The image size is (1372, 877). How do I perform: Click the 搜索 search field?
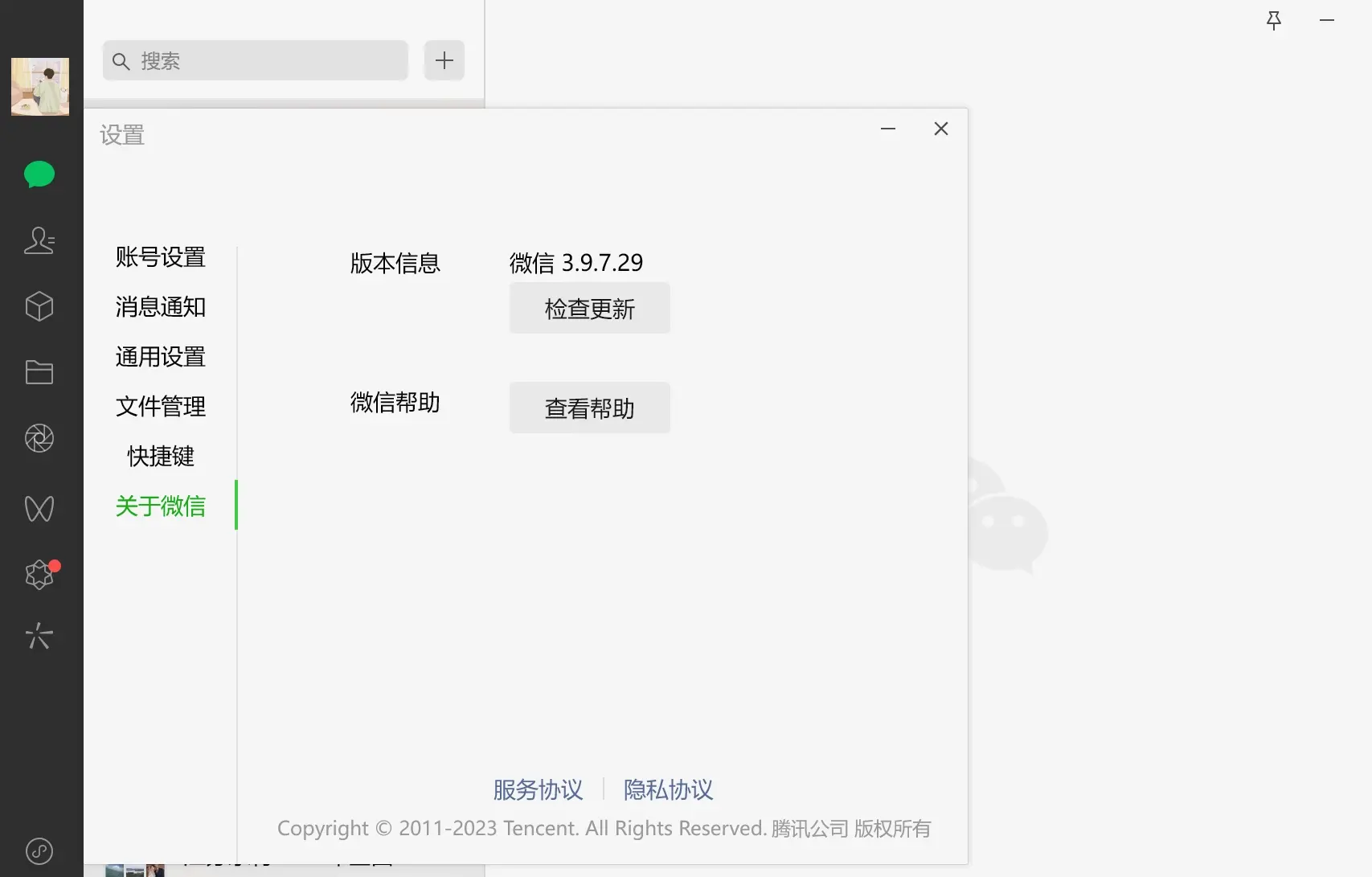pyautogui.click(x=256, y=60)
